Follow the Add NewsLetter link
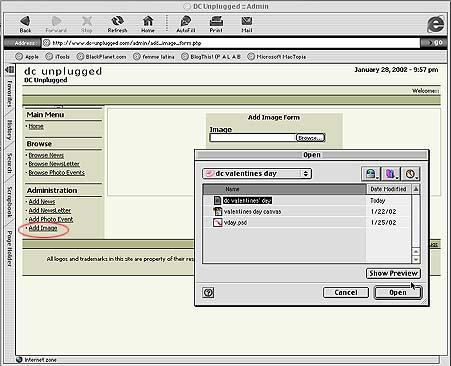This screenshot has width=451, height=366. pos(50,210)
